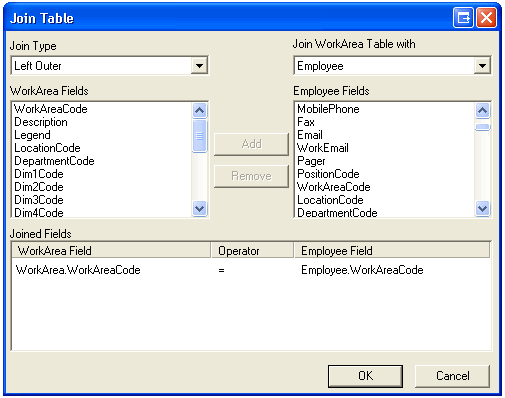Click the restore icon in the title bar
505x398 pixels.
pyautogui.click(x=463, y=18)
